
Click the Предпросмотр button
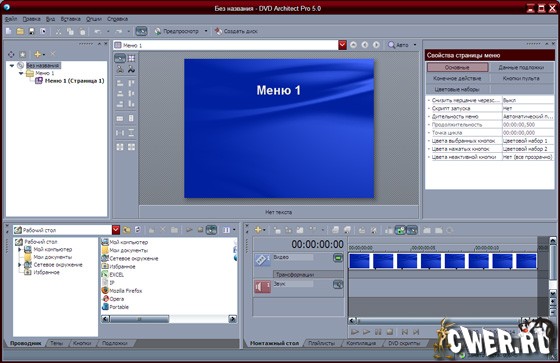point(177,31)
